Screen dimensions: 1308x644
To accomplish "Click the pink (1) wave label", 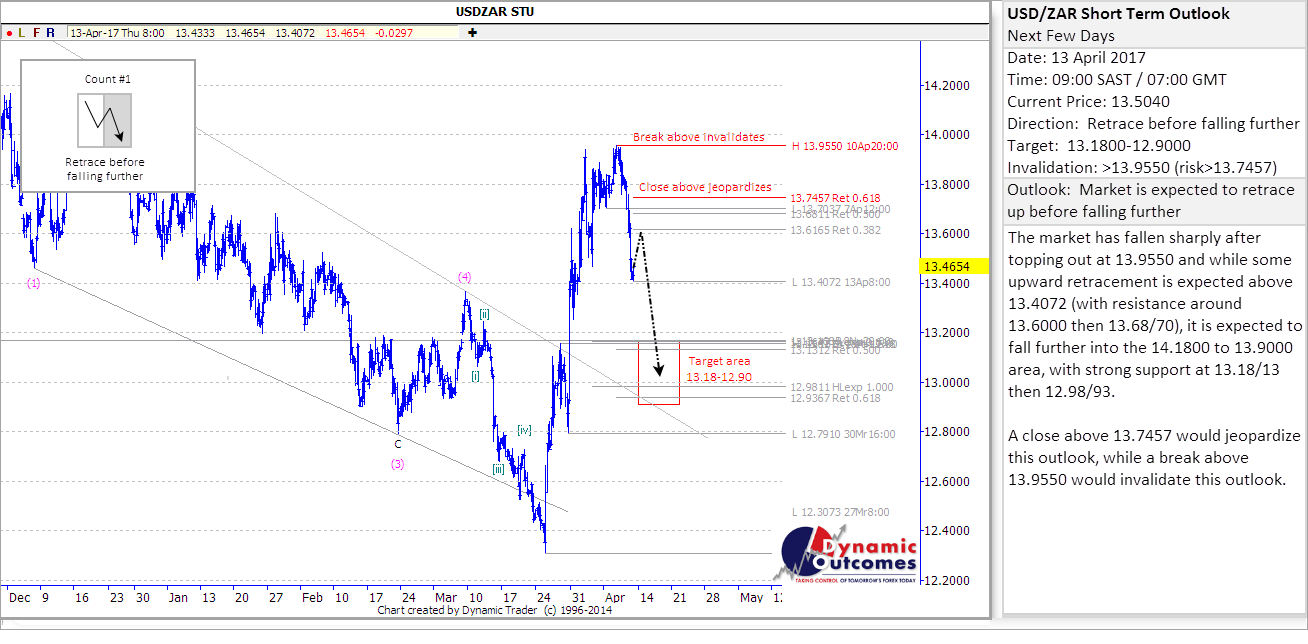I will click(34, 283).
